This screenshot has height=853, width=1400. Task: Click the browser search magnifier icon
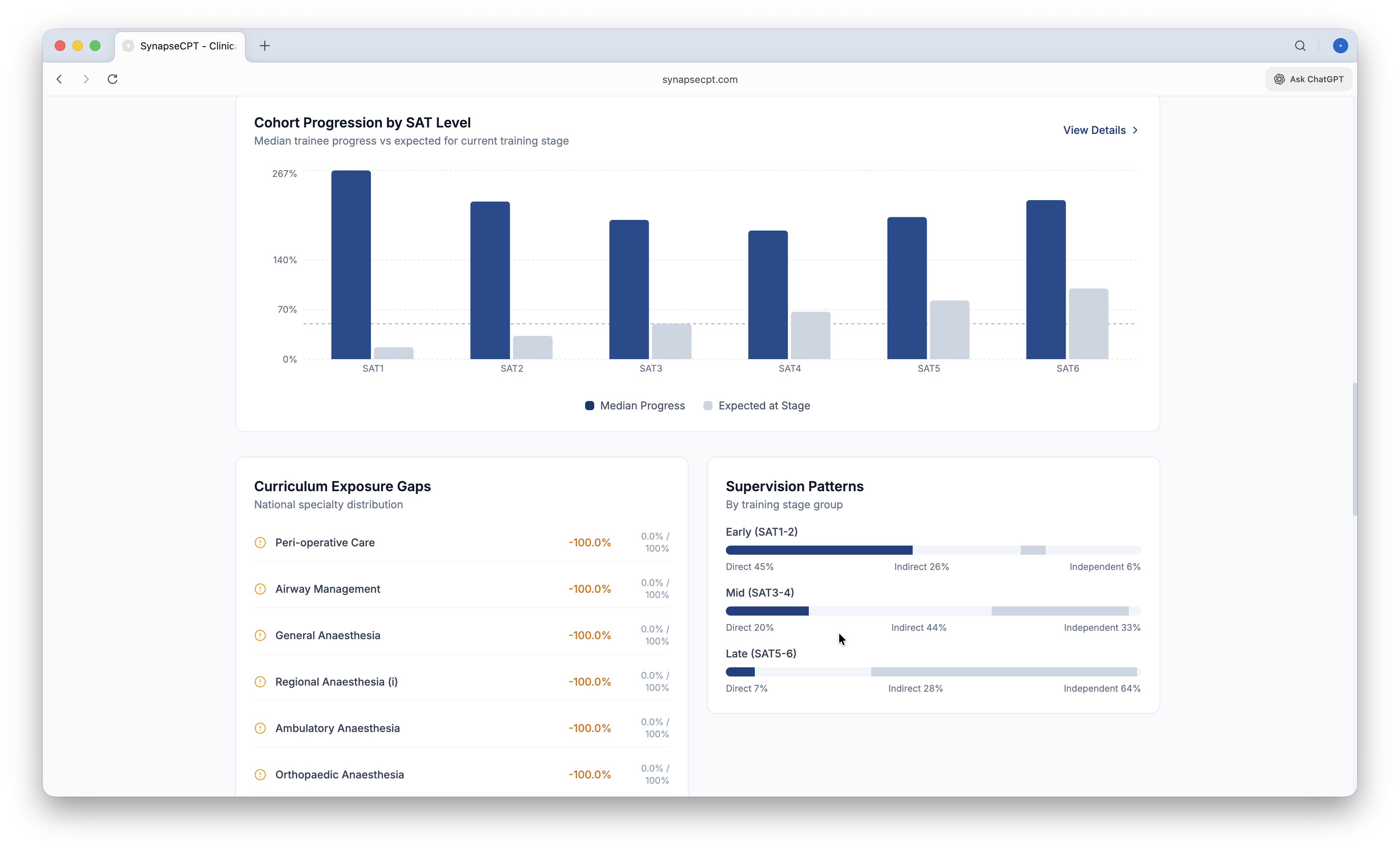(1300, 46)
